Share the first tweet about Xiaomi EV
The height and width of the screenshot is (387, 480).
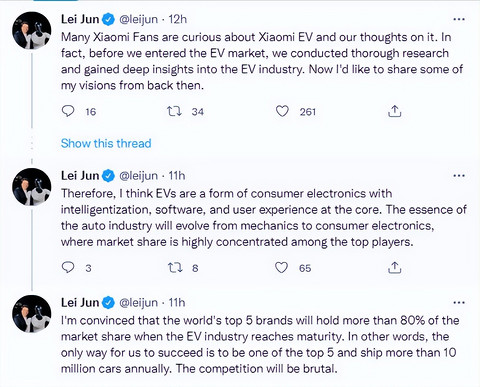pyautogui.click(x=395, y=111)
